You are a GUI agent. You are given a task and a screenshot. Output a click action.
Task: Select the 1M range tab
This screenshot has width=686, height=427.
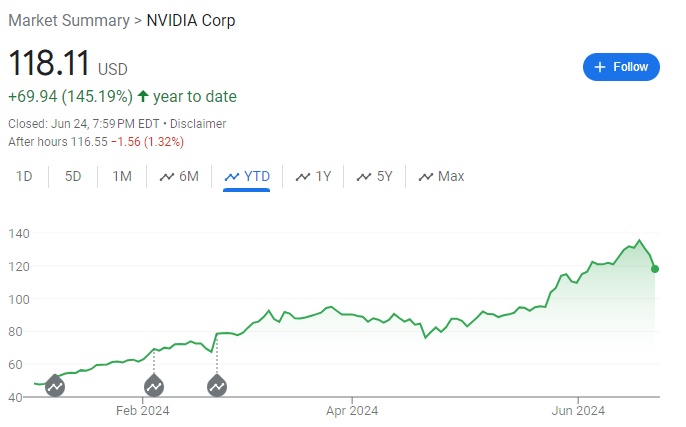click(122, 177)
